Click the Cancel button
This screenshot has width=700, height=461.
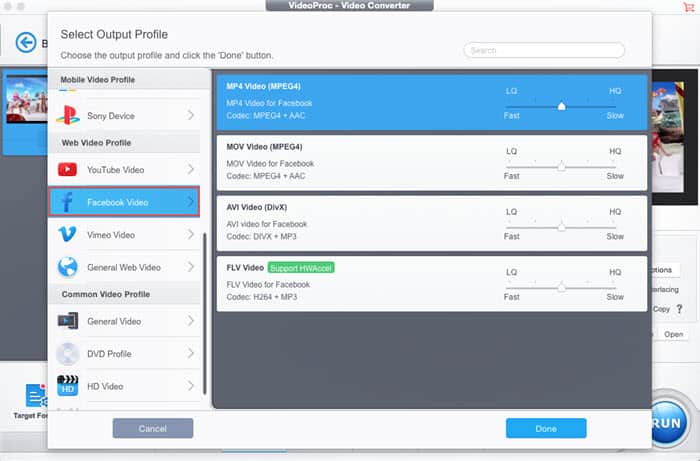tap(153, 428)
